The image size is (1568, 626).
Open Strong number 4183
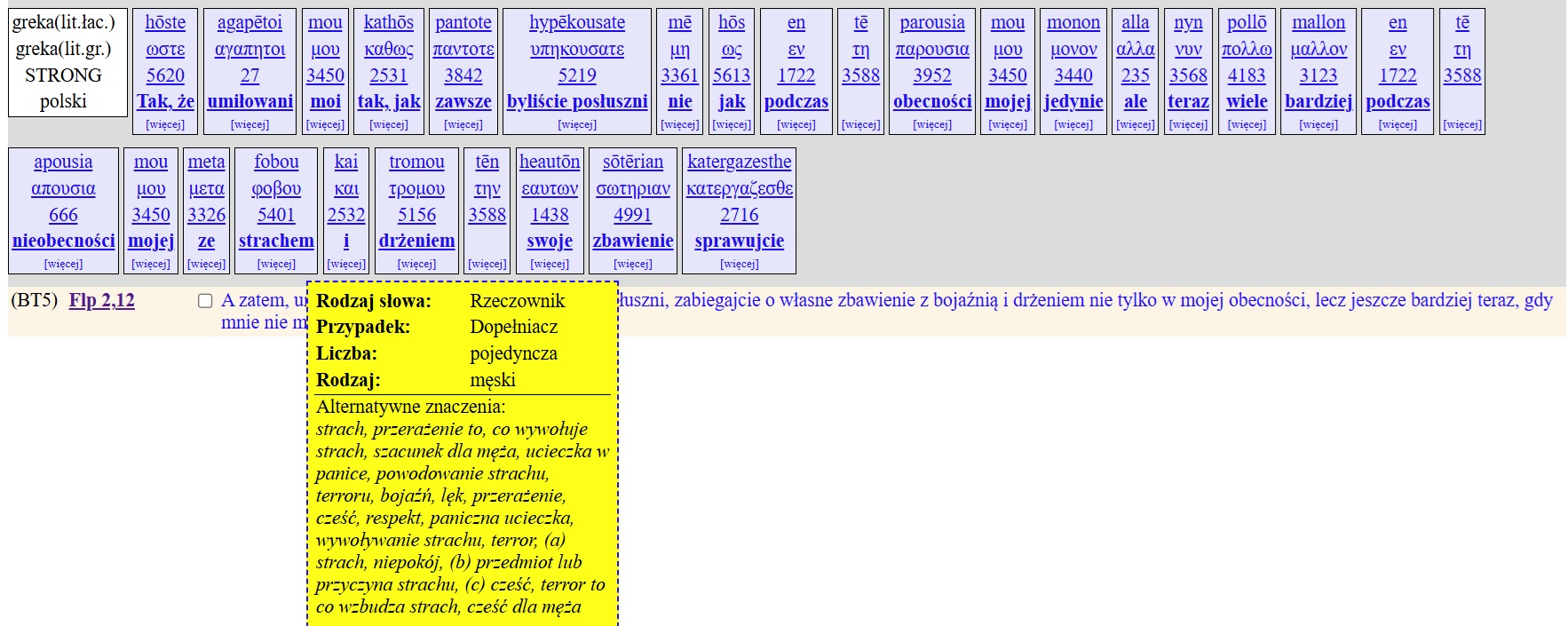click(1247, 75)
